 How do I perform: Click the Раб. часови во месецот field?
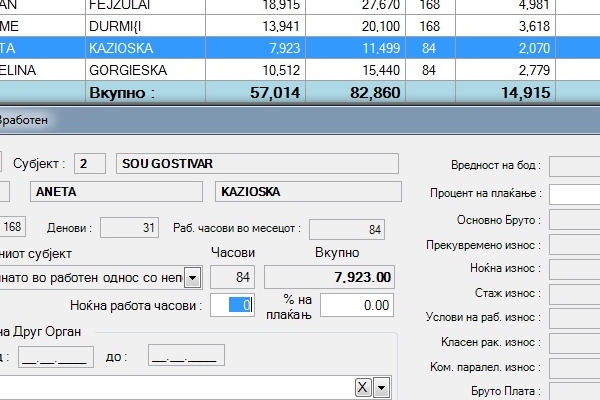tap(347, 229)
